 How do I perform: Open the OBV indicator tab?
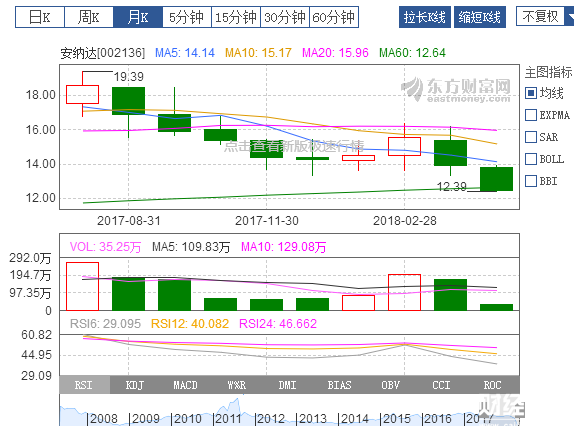[390, 385]
